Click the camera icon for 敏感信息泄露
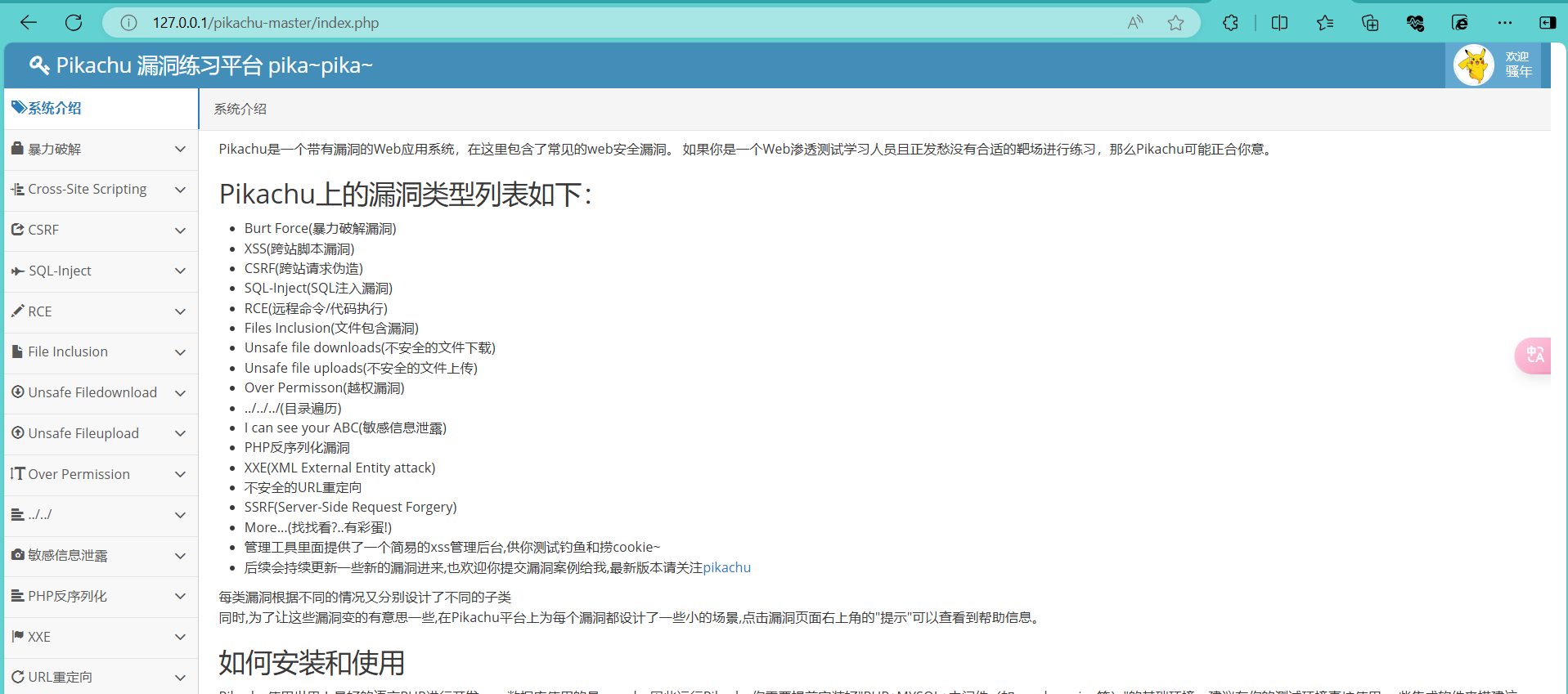Screen dimensions: 1568x694 pyautogui.click(x=17, y=554)
